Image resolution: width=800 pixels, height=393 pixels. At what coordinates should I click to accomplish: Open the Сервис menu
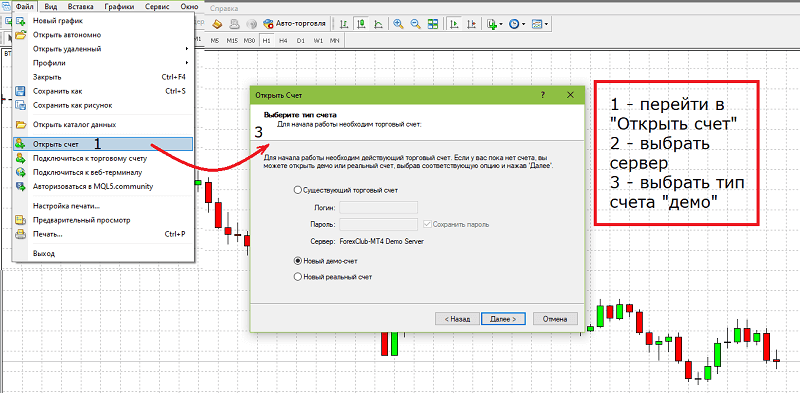point(158,7)
